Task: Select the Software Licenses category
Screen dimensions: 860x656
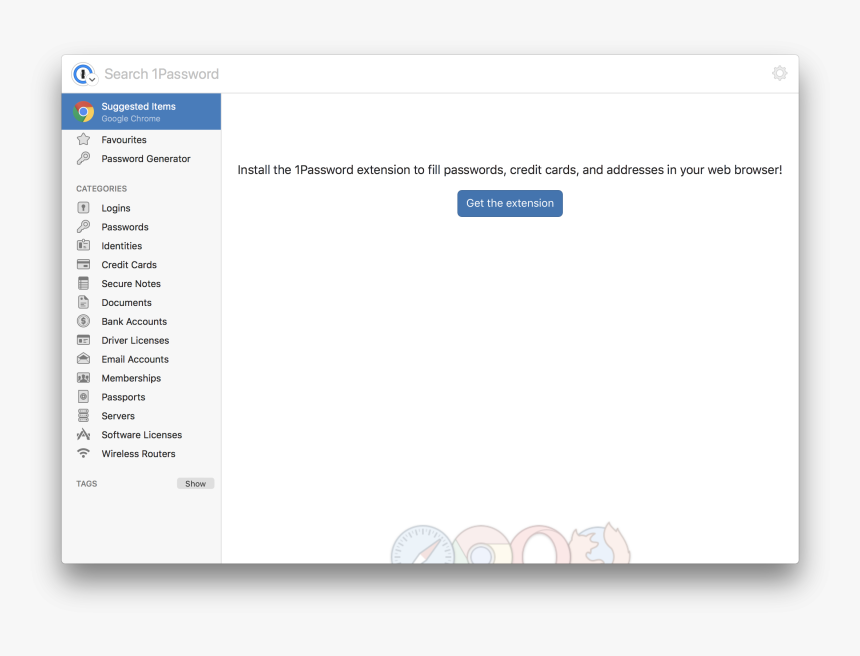Action: tap(141, 434)
